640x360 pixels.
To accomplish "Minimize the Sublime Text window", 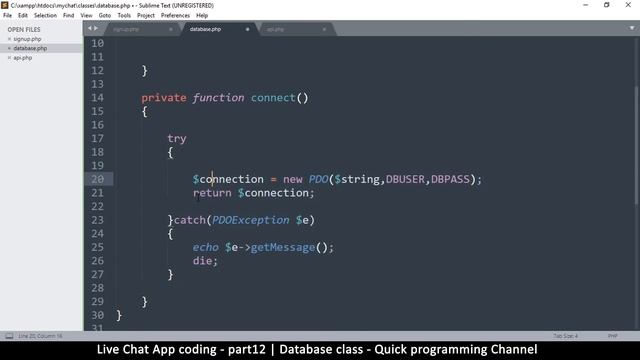I will [x=585, y=5].
